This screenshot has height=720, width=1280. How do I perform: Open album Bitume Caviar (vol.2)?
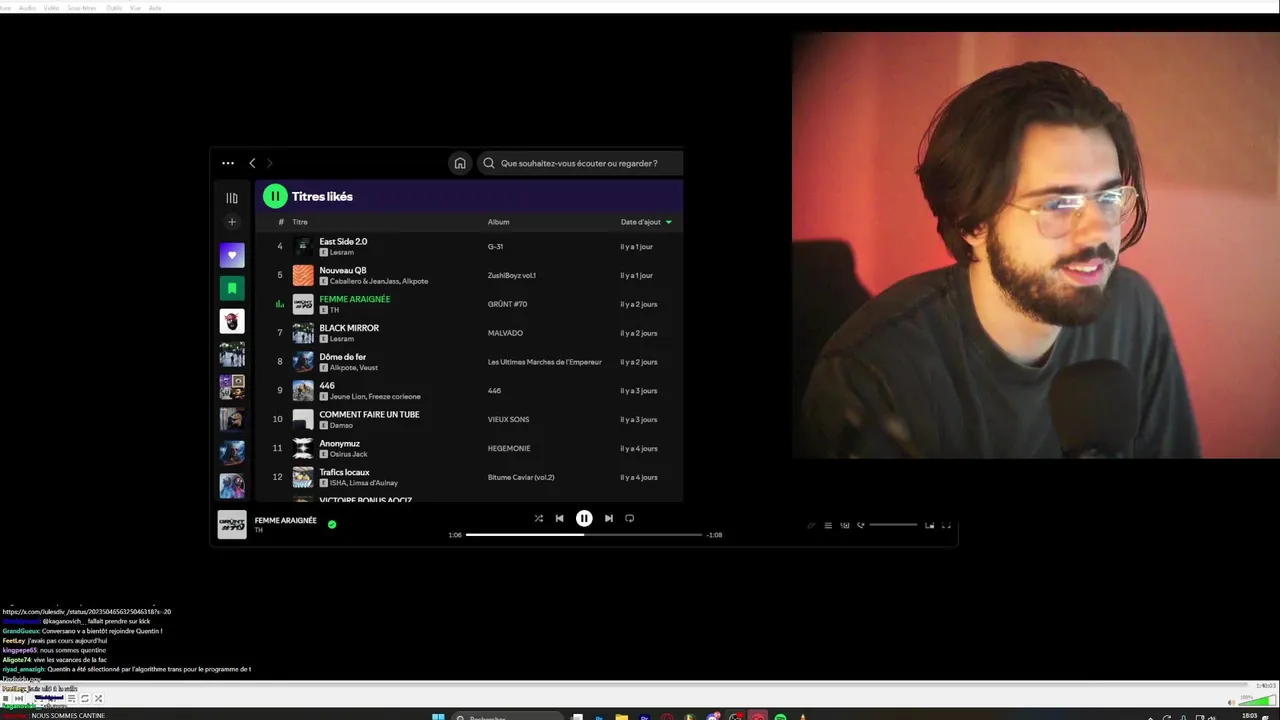pyautogui.click(x=521, y=477)
